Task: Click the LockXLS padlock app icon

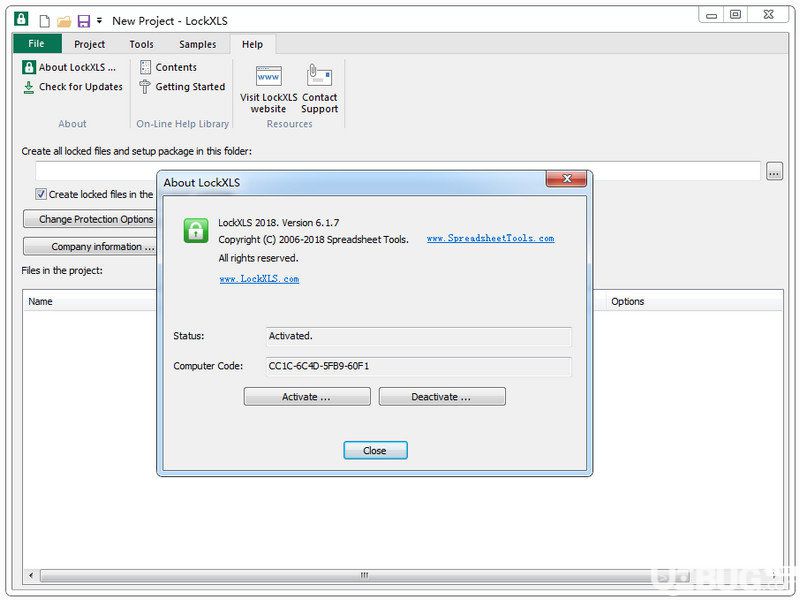Action: 21,19
